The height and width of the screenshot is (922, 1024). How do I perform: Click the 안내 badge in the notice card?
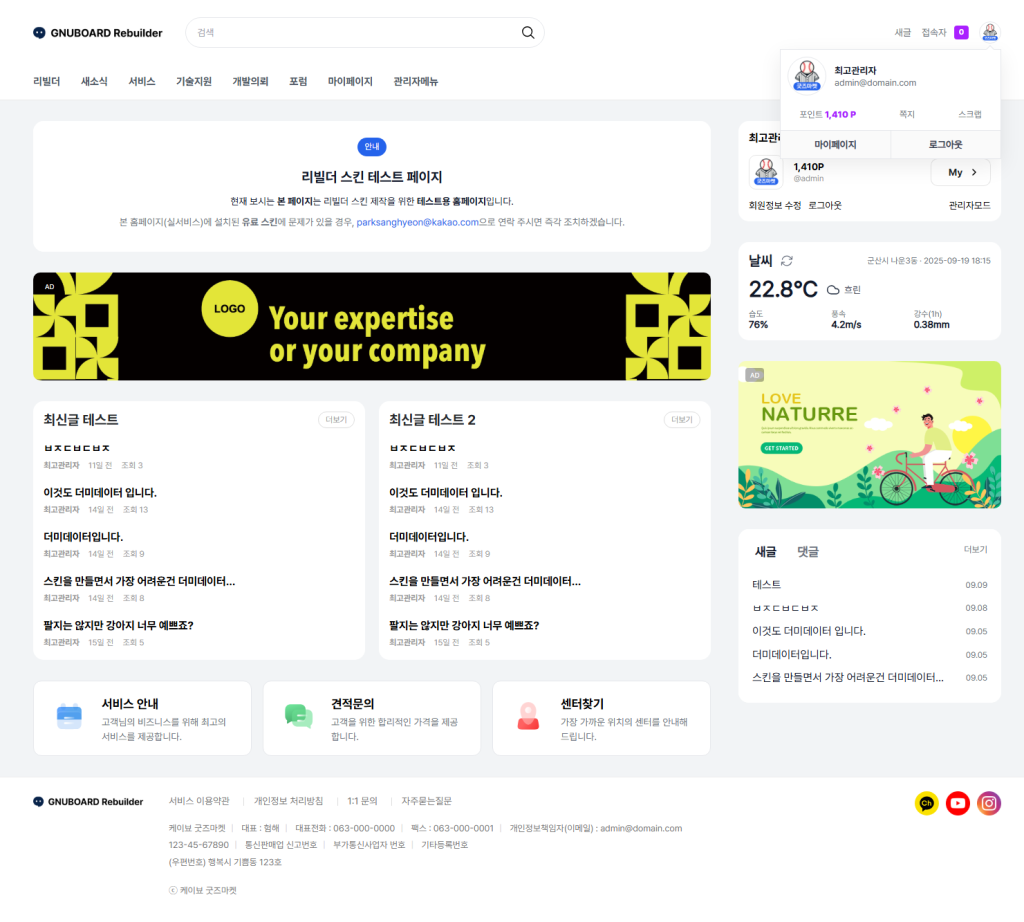(x=372, y=147)
